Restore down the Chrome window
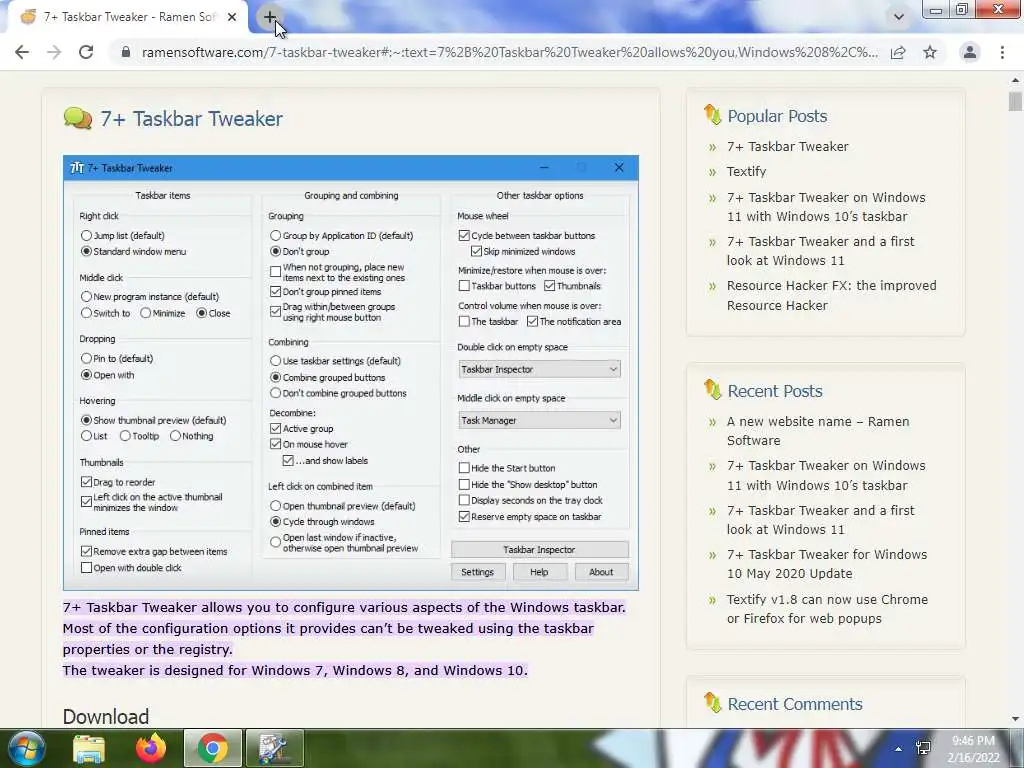 961,9
